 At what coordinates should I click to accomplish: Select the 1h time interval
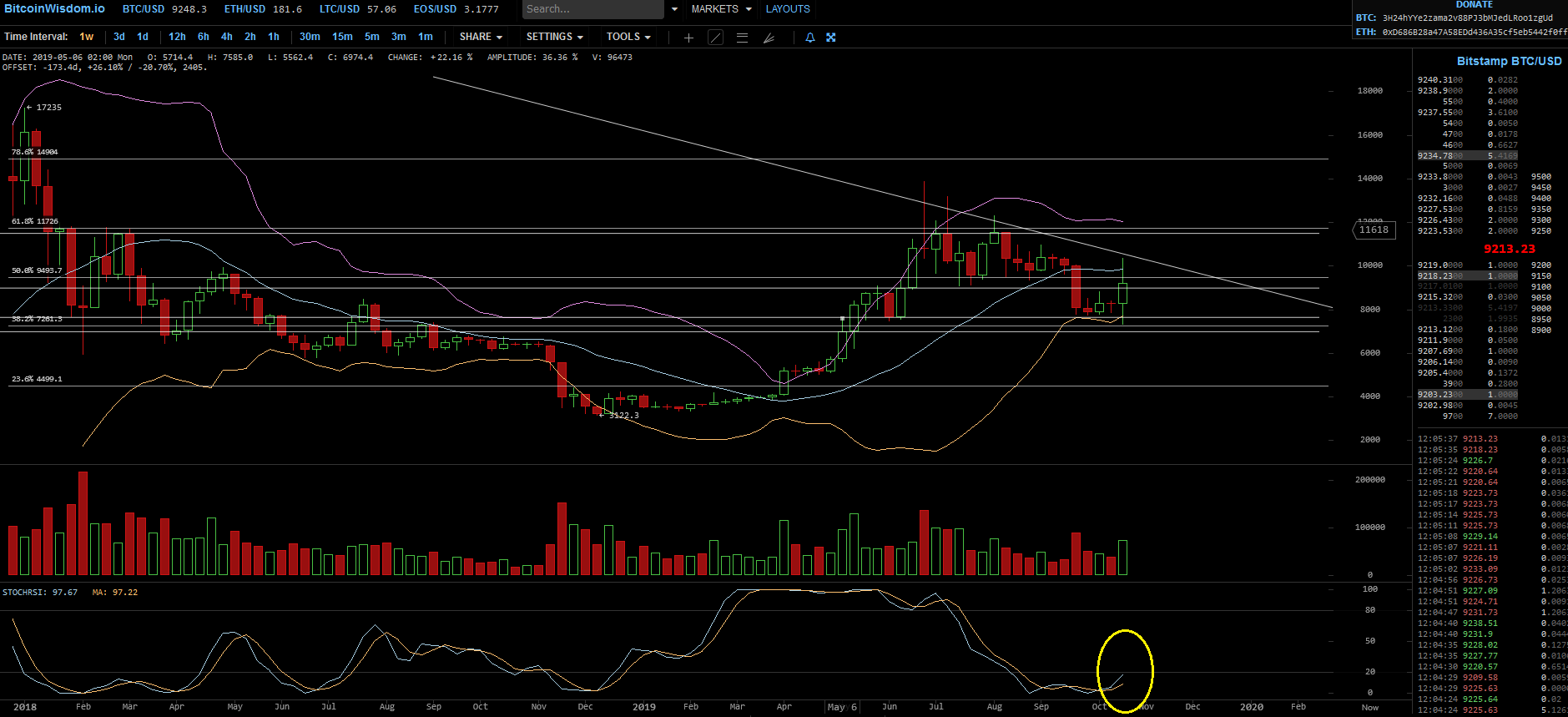click(274, 37)
